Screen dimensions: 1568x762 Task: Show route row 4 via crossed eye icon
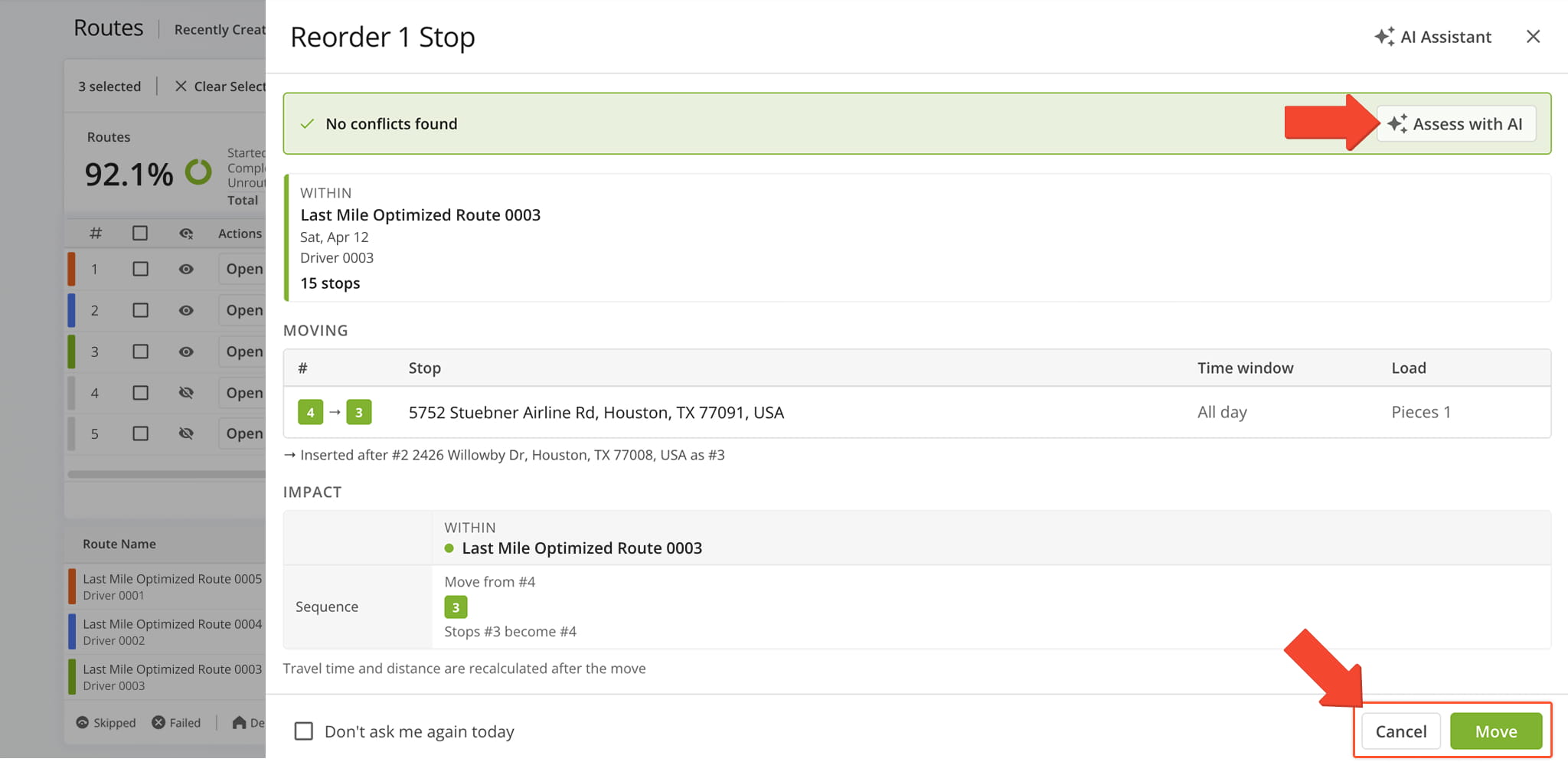coord(186,393)
